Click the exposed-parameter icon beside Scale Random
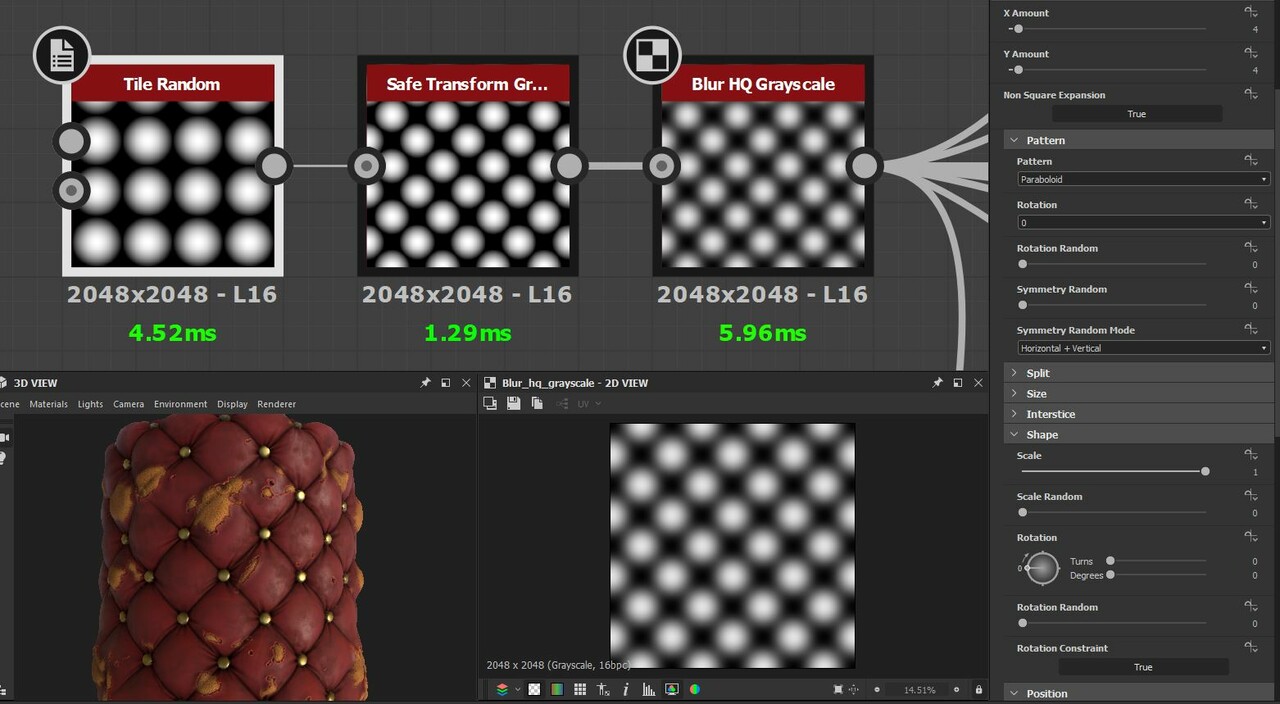 (1251, 495)
